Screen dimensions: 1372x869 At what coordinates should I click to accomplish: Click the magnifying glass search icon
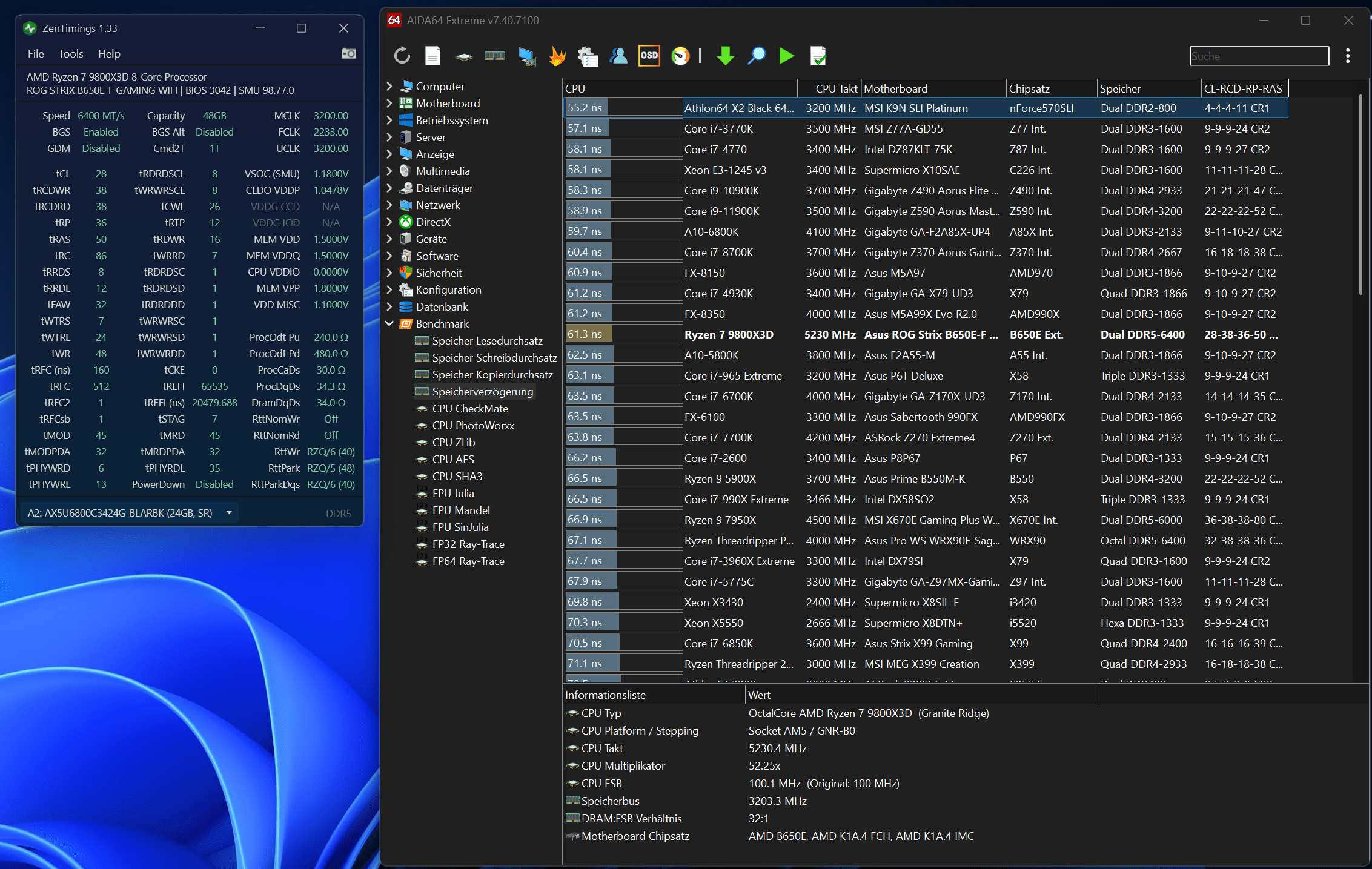point(756,56)
